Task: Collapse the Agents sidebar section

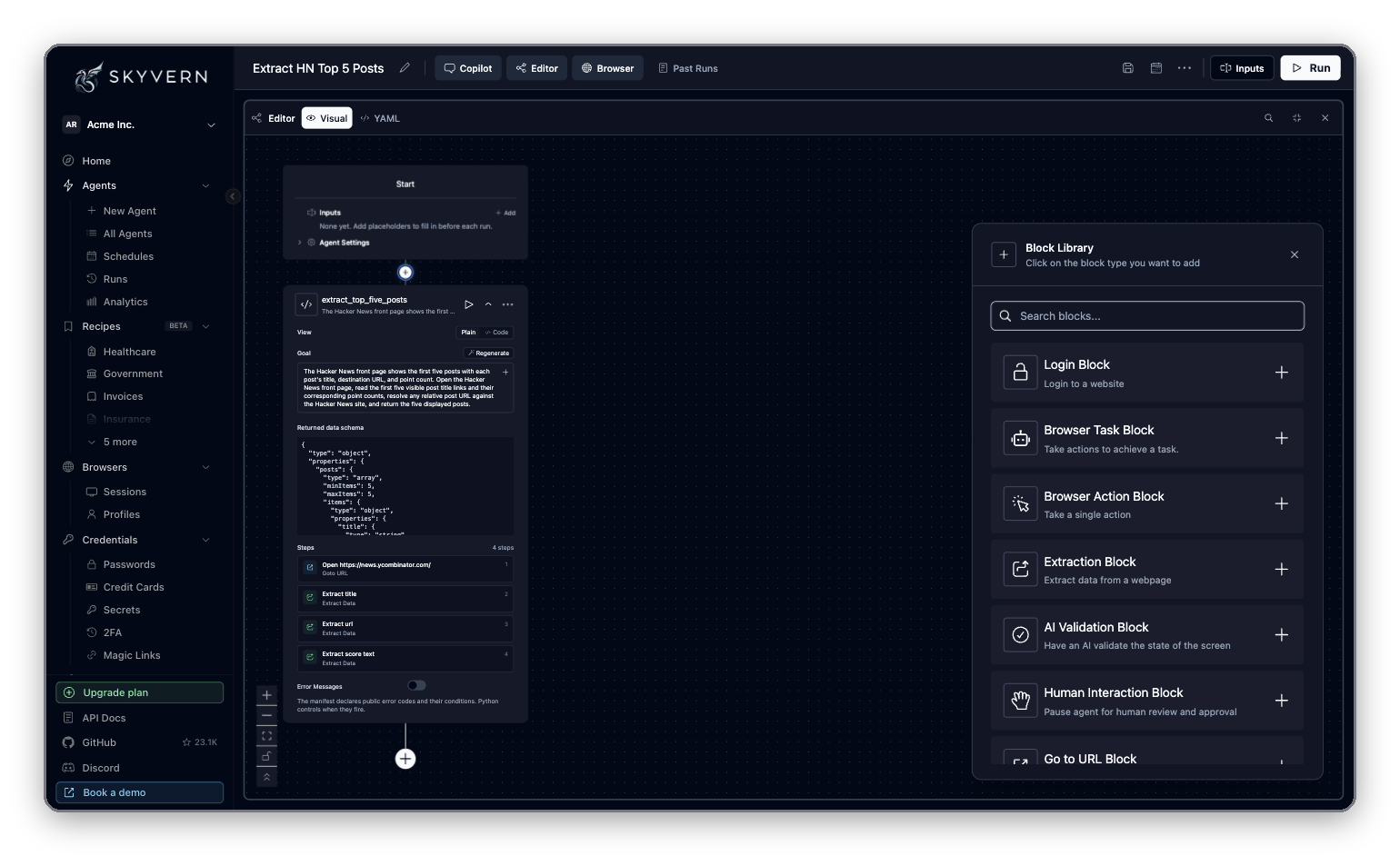Action: click(x=205, y=185)
